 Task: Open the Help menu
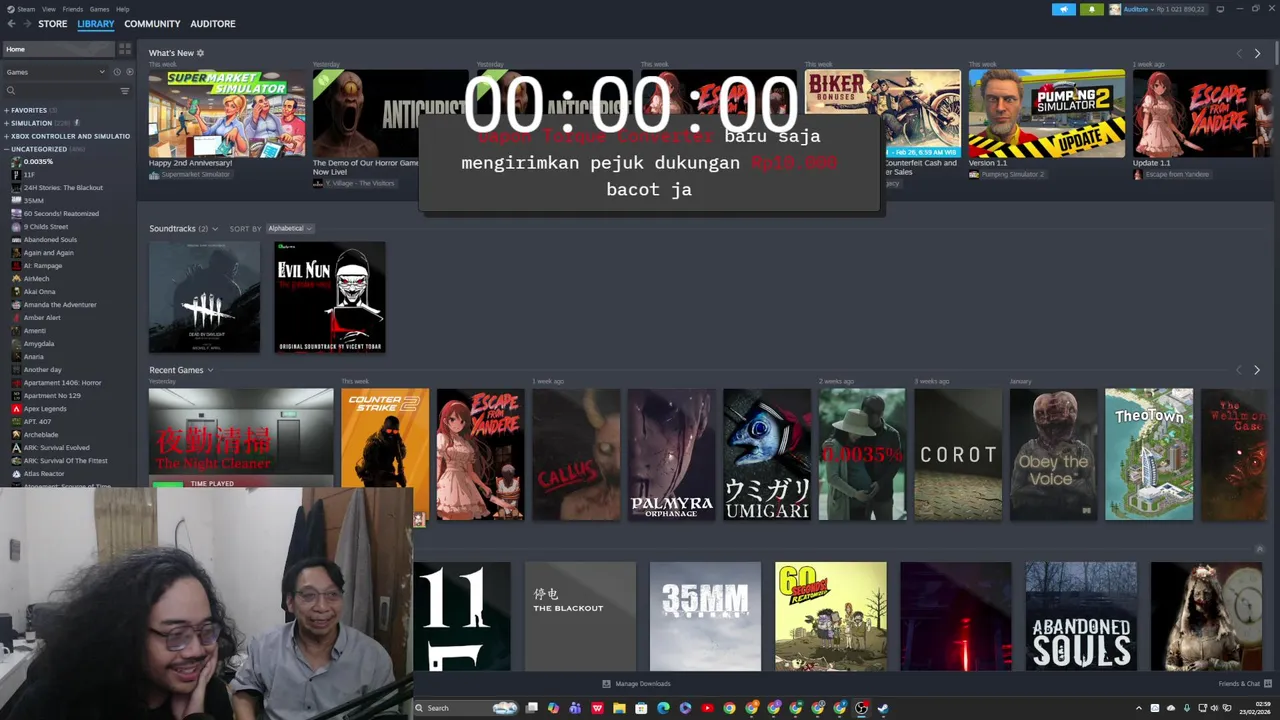coord(122,9)
